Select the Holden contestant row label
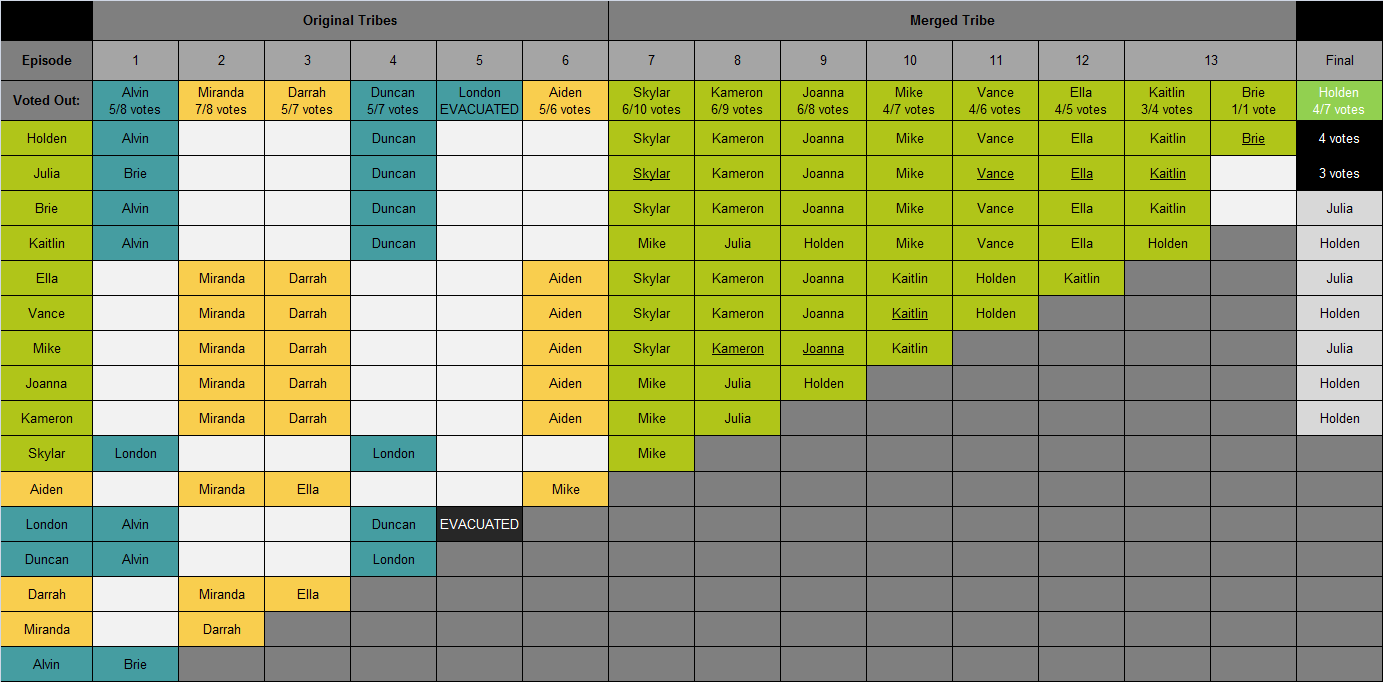 (46, 138)
